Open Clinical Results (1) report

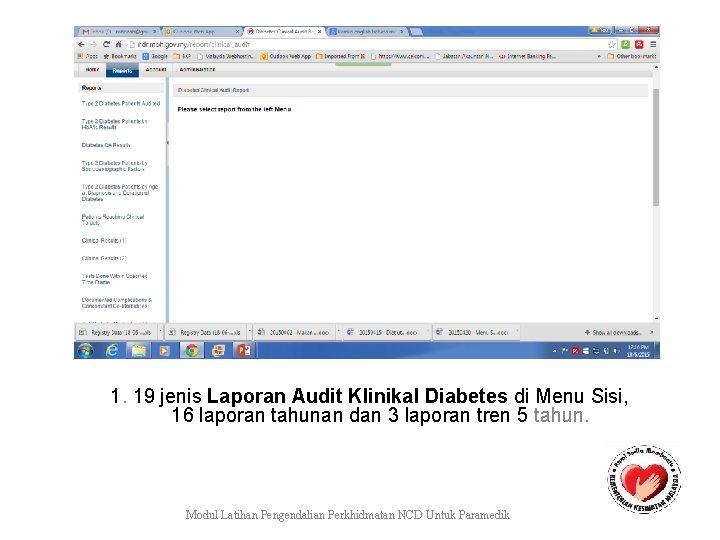104,241
